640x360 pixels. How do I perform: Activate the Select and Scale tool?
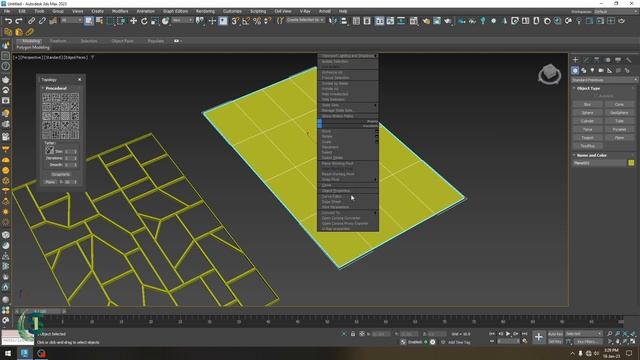[155, 21]
